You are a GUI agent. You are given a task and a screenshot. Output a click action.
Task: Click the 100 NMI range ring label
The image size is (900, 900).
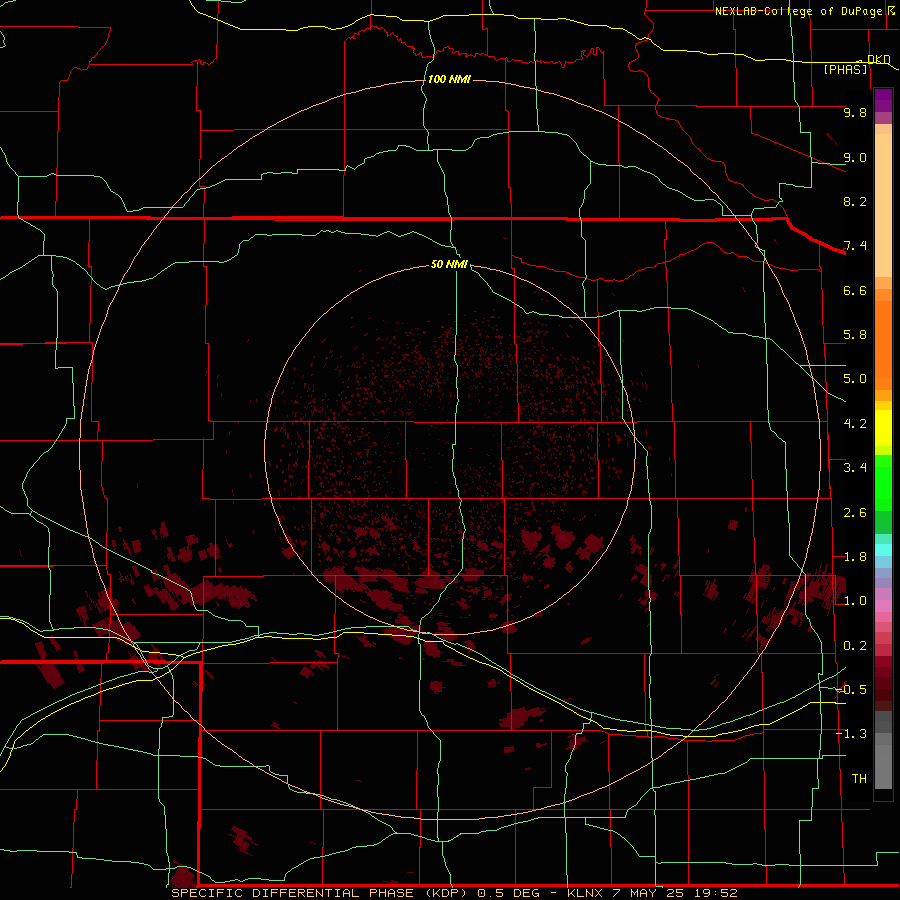[x=449, y=79]
